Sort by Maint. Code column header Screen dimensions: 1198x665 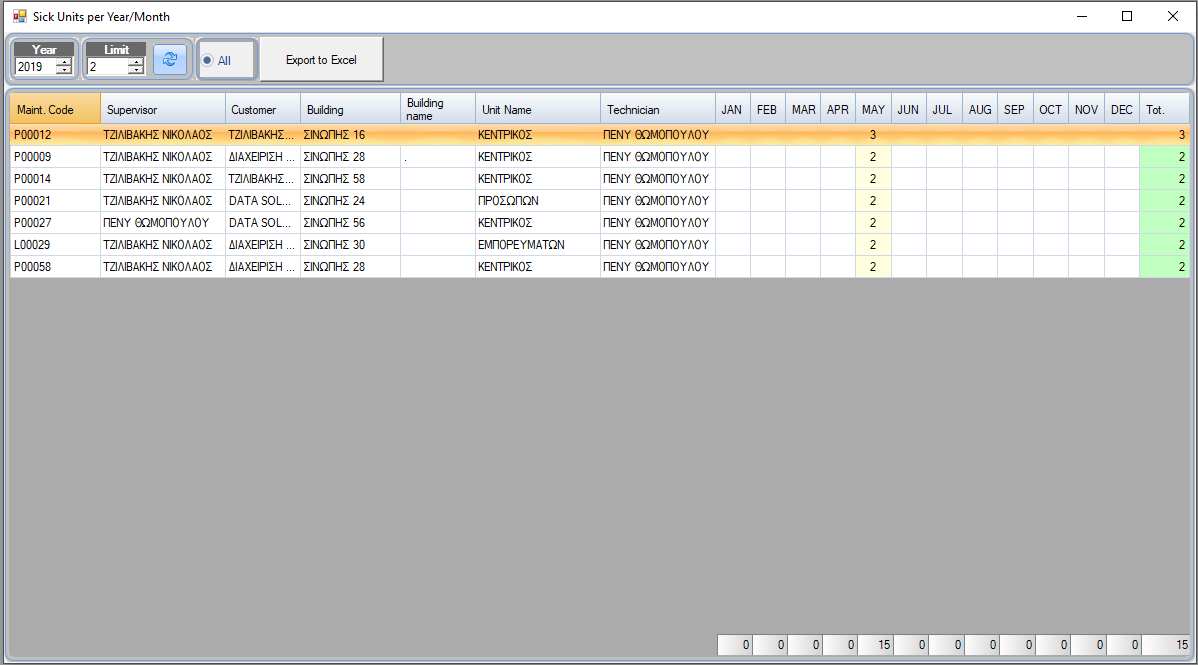tap(55, 109)
